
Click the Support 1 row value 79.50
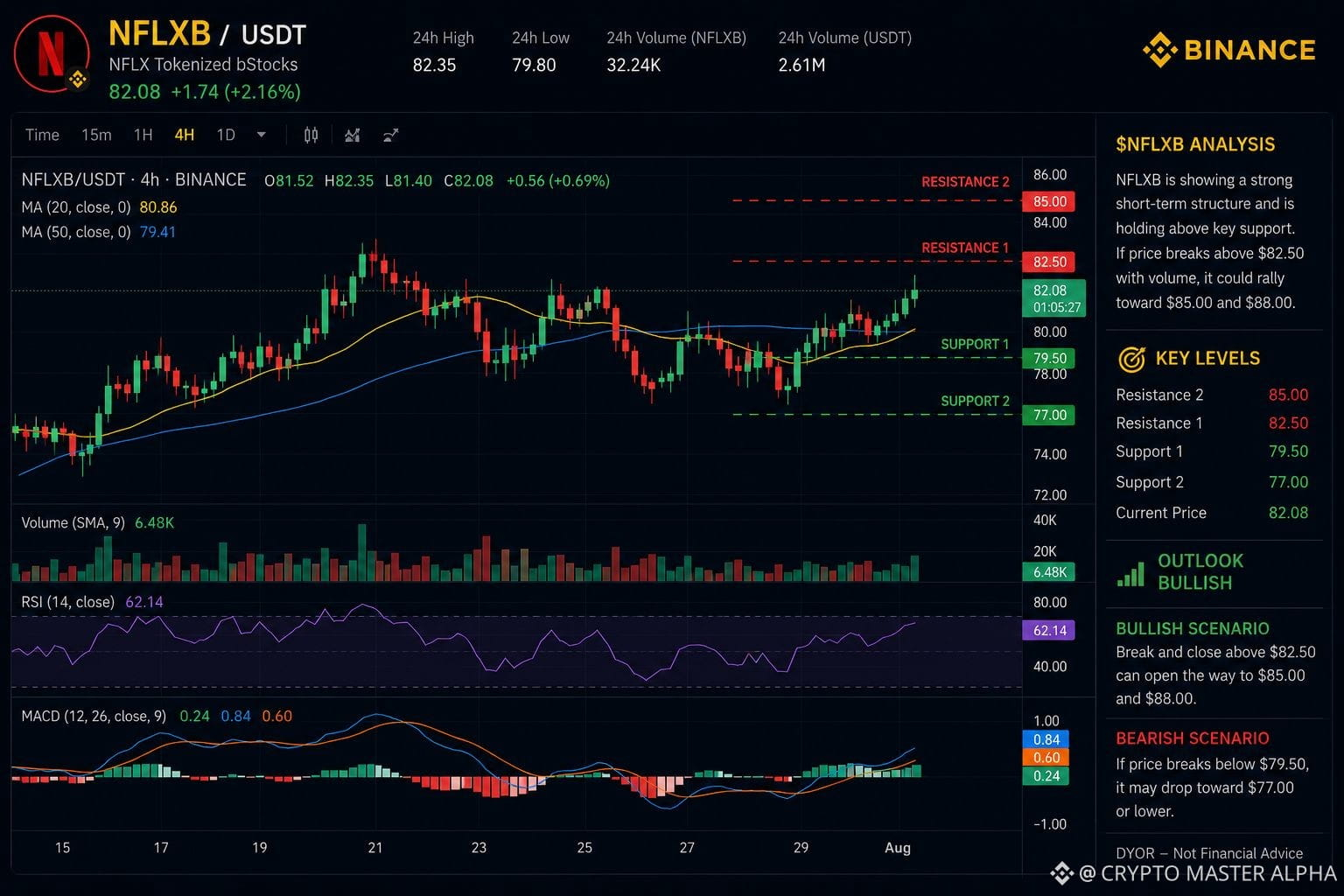pyautogui.click(x=1288, y=451)
